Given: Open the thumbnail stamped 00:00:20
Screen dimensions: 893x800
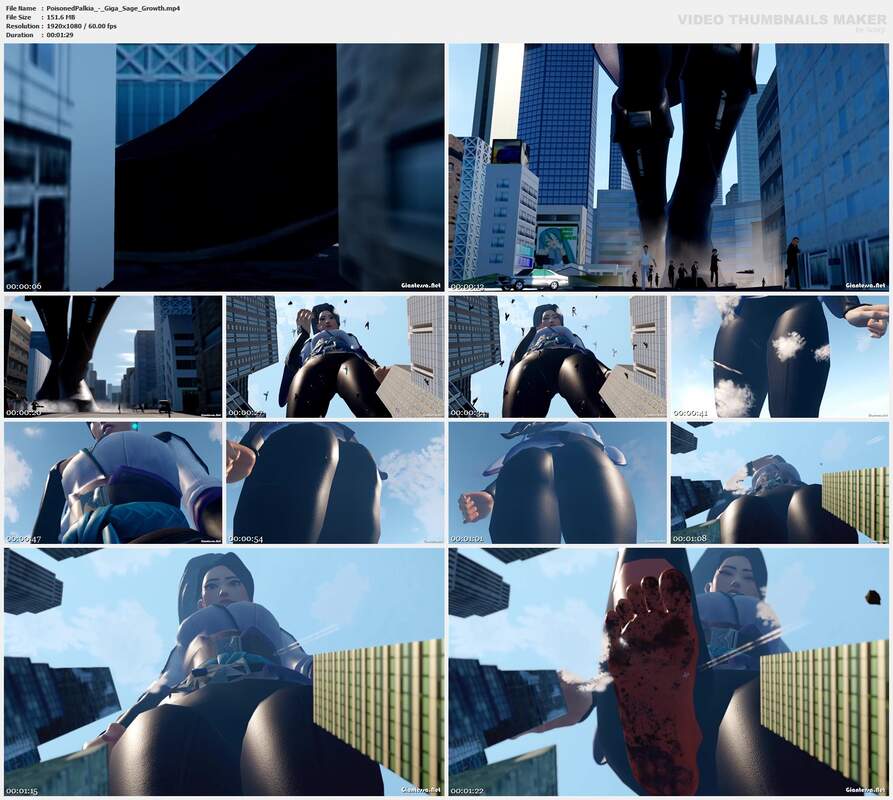Looking at the screenshot, I should tap(113, 356).
